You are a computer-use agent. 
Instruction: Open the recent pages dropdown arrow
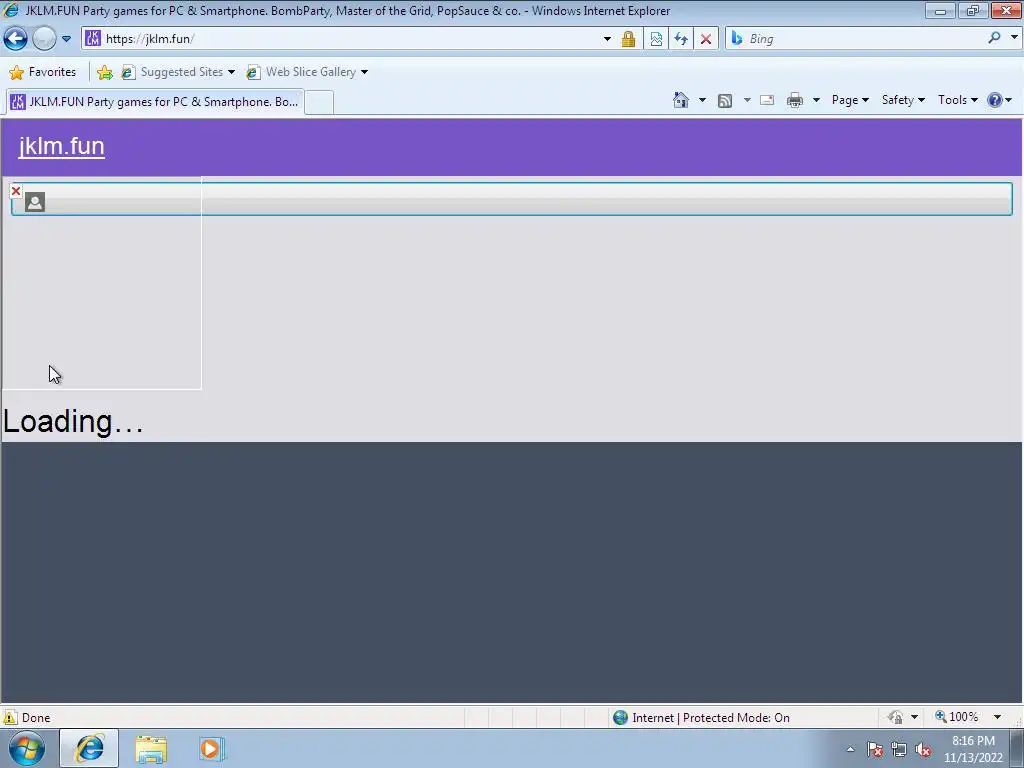point(66,39)
